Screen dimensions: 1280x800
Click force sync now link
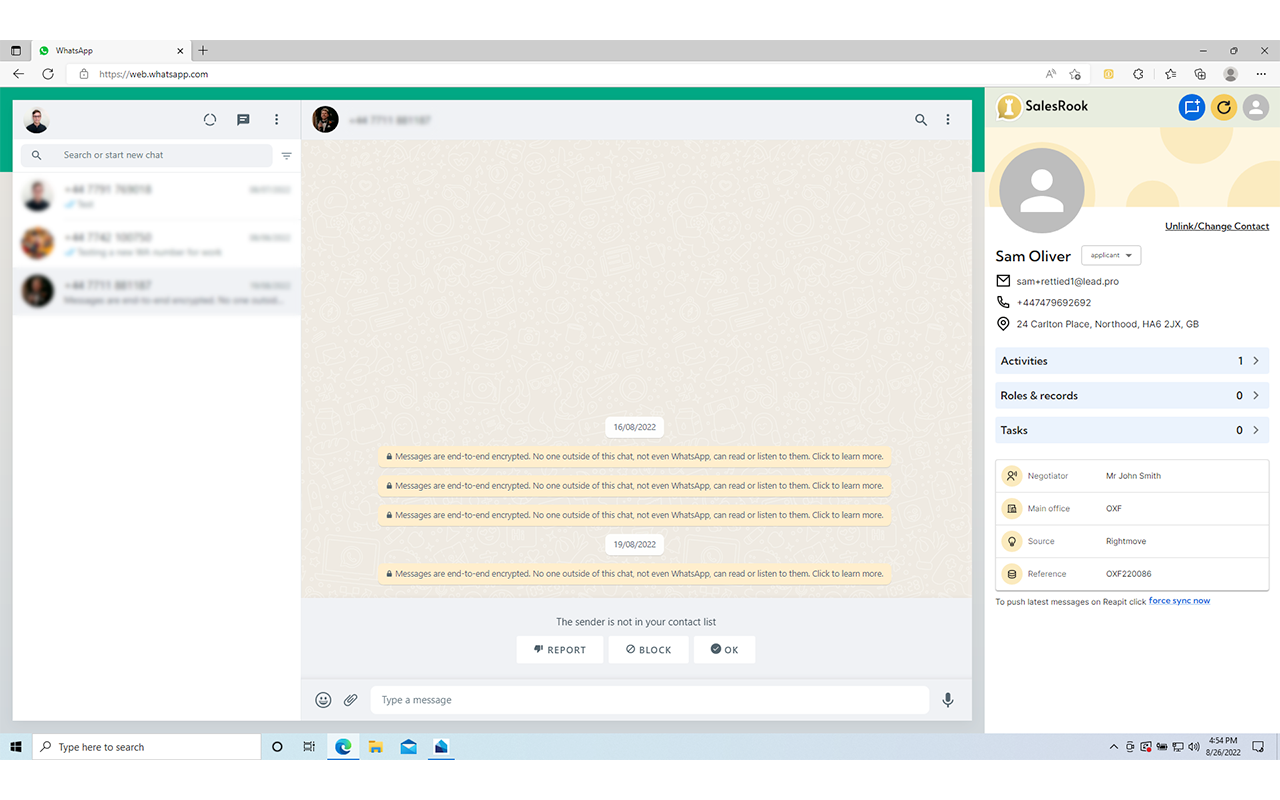(x=1179, y=601)
